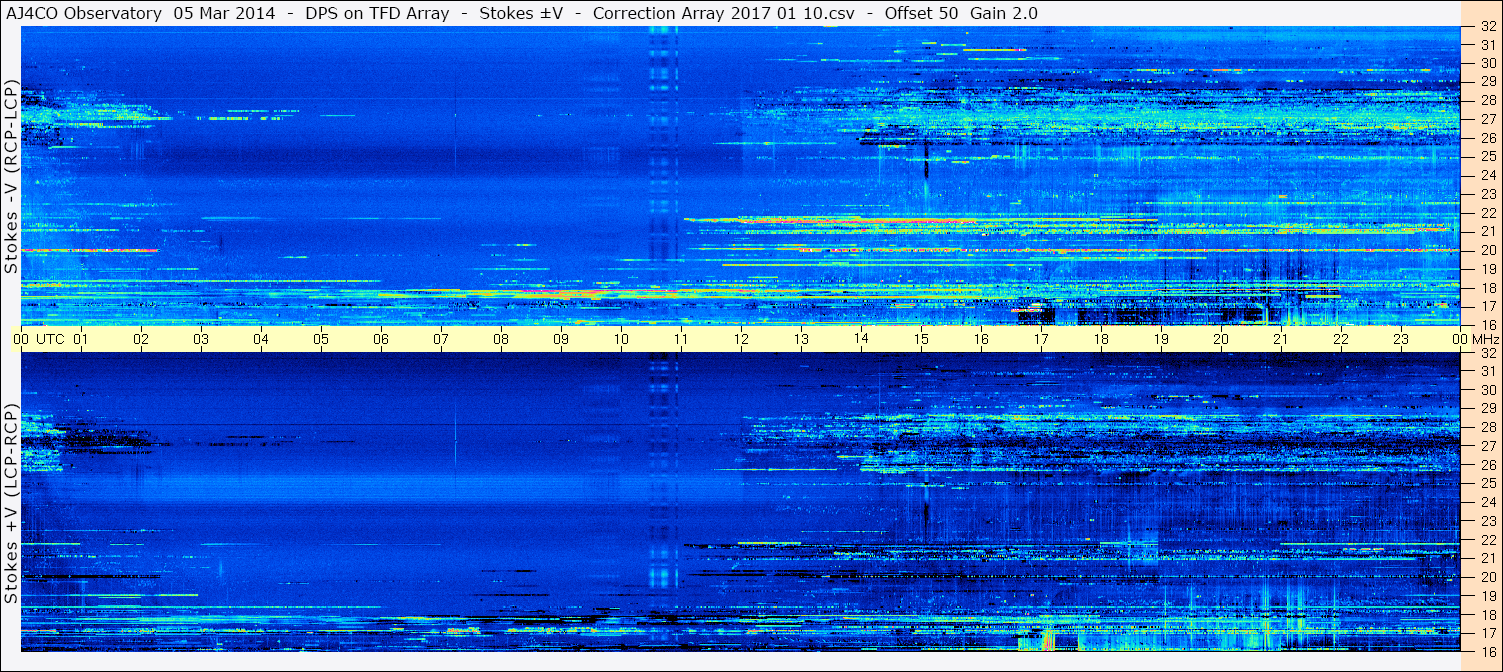
Task: Click 25 MHz tick of Stokes +V panel
Action: point(1487,483)
